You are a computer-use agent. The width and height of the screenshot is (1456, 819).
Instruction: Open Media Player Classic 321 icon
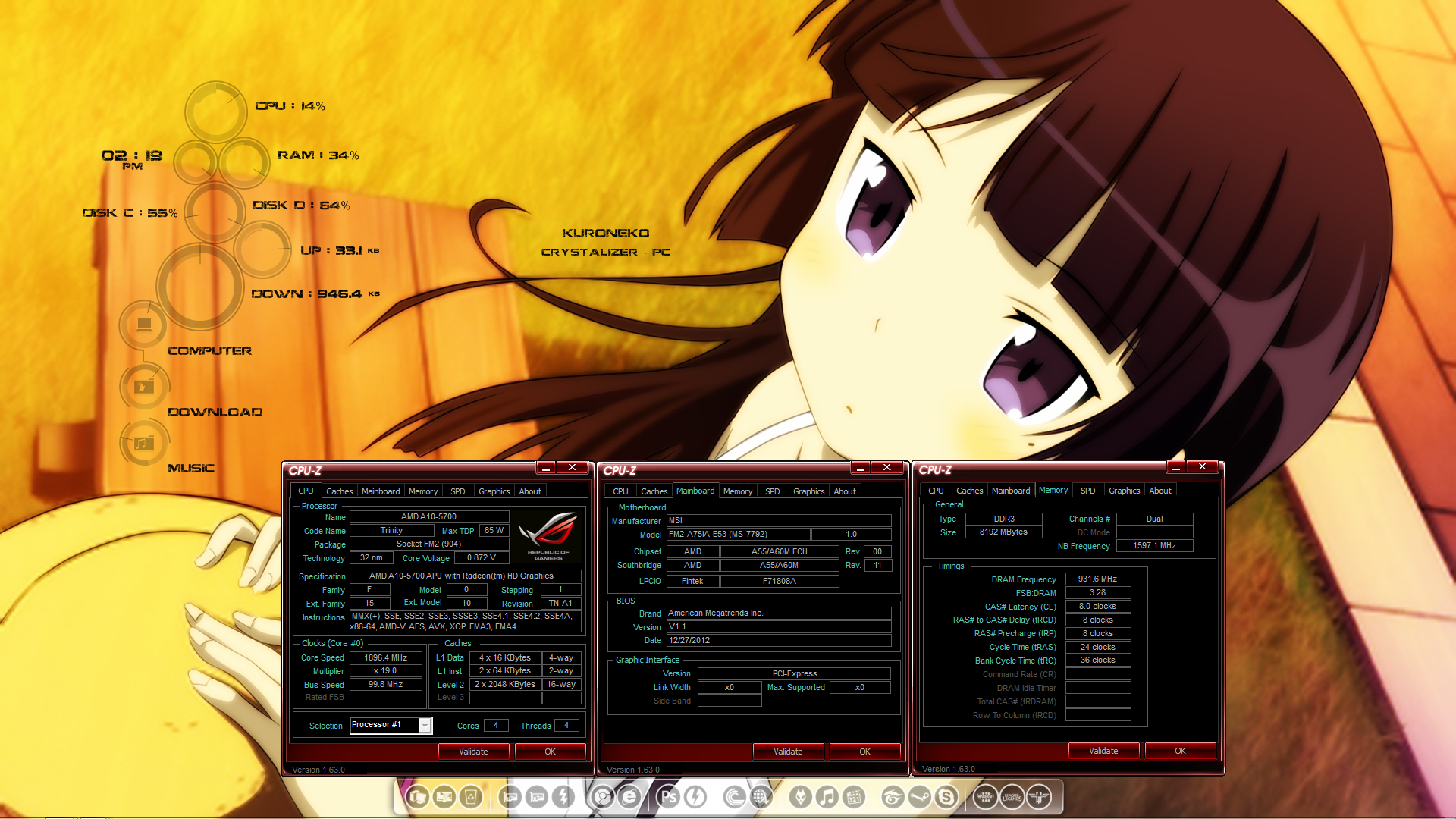(854, 797)
